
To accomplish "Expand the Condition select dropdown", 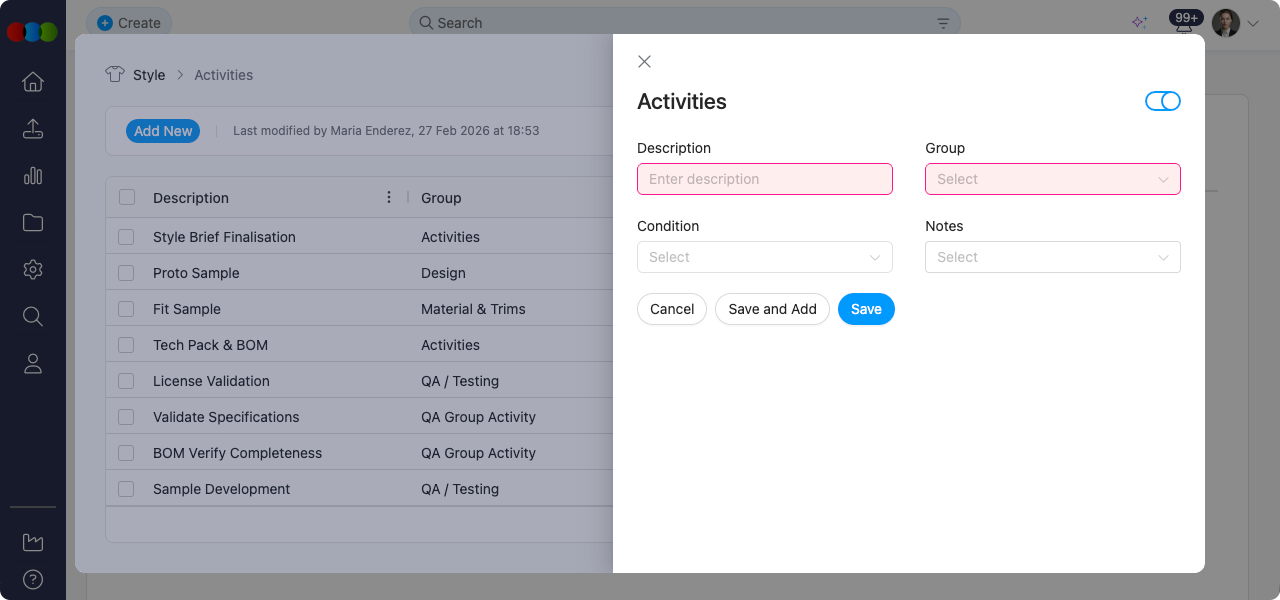I will pyautogui.click(x=764, y=257).
